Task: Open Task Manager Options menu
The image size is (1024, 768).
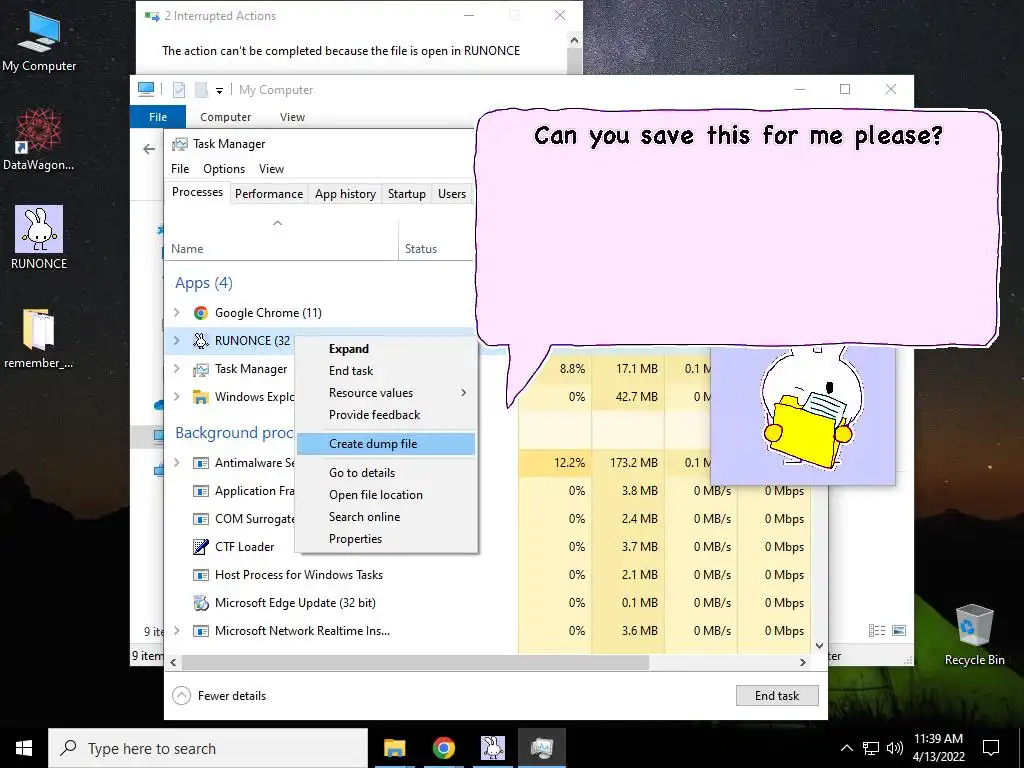Action: (x=224, y=169)
